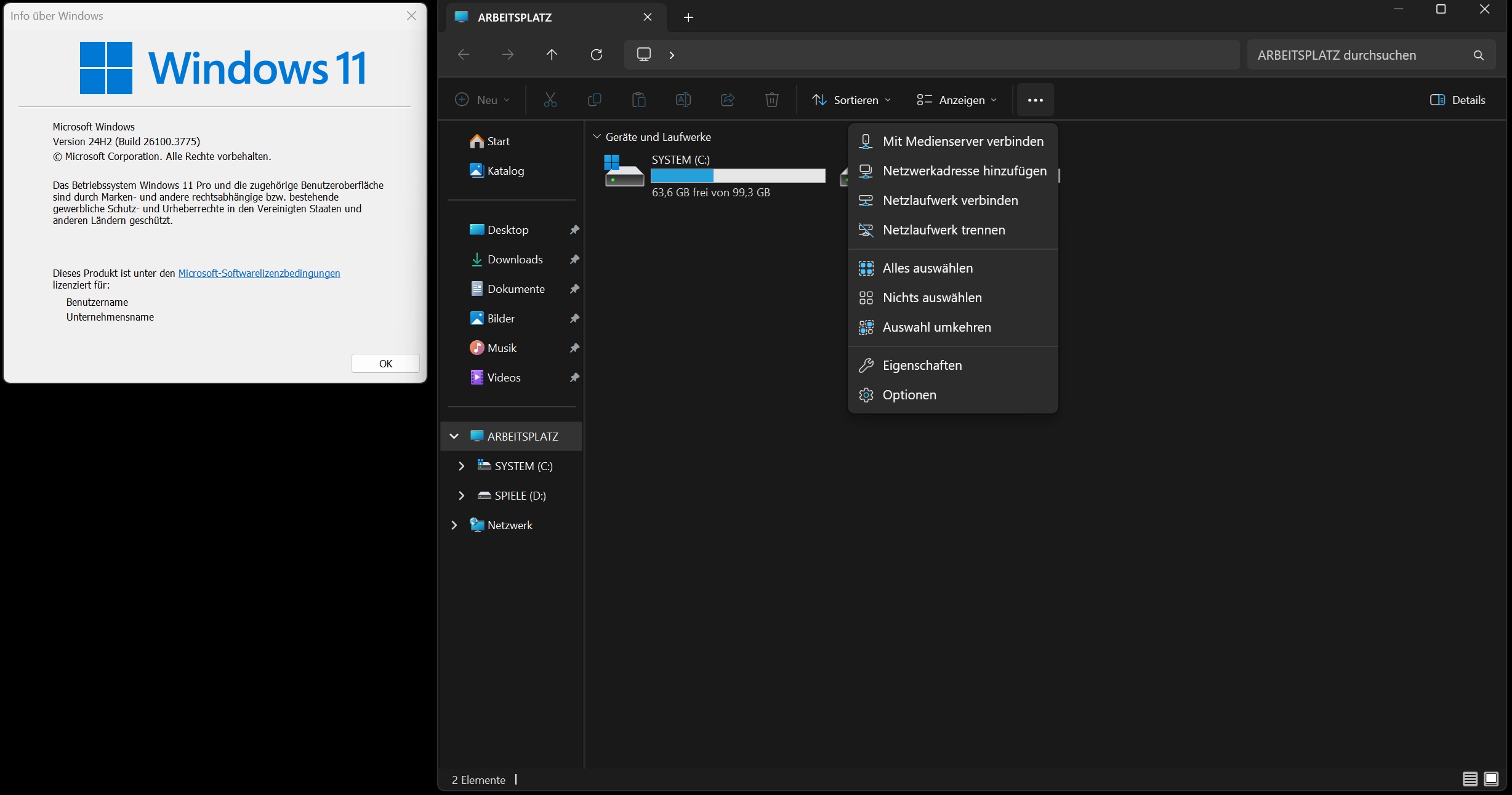Open the three-dots more options button

1035,100
